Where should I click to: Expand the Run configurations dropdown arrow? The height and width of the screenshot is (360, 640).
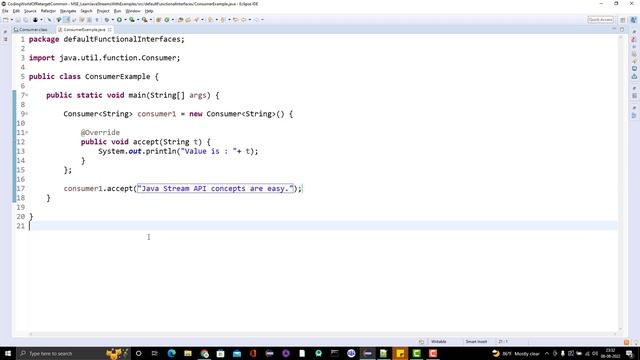[x=125, y=20]
